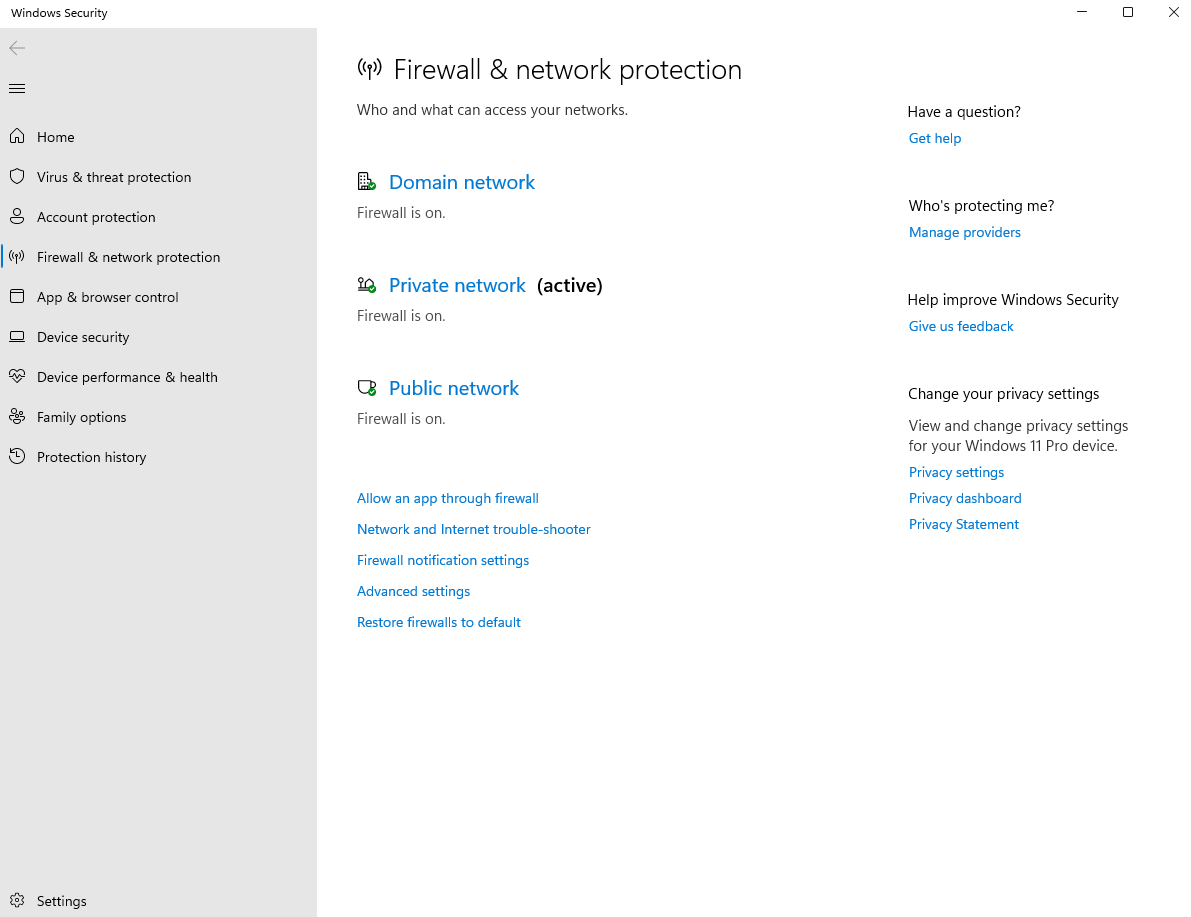1191x917 pixels.
Task: Open Firewall notification settings
Action: point(443,561)
